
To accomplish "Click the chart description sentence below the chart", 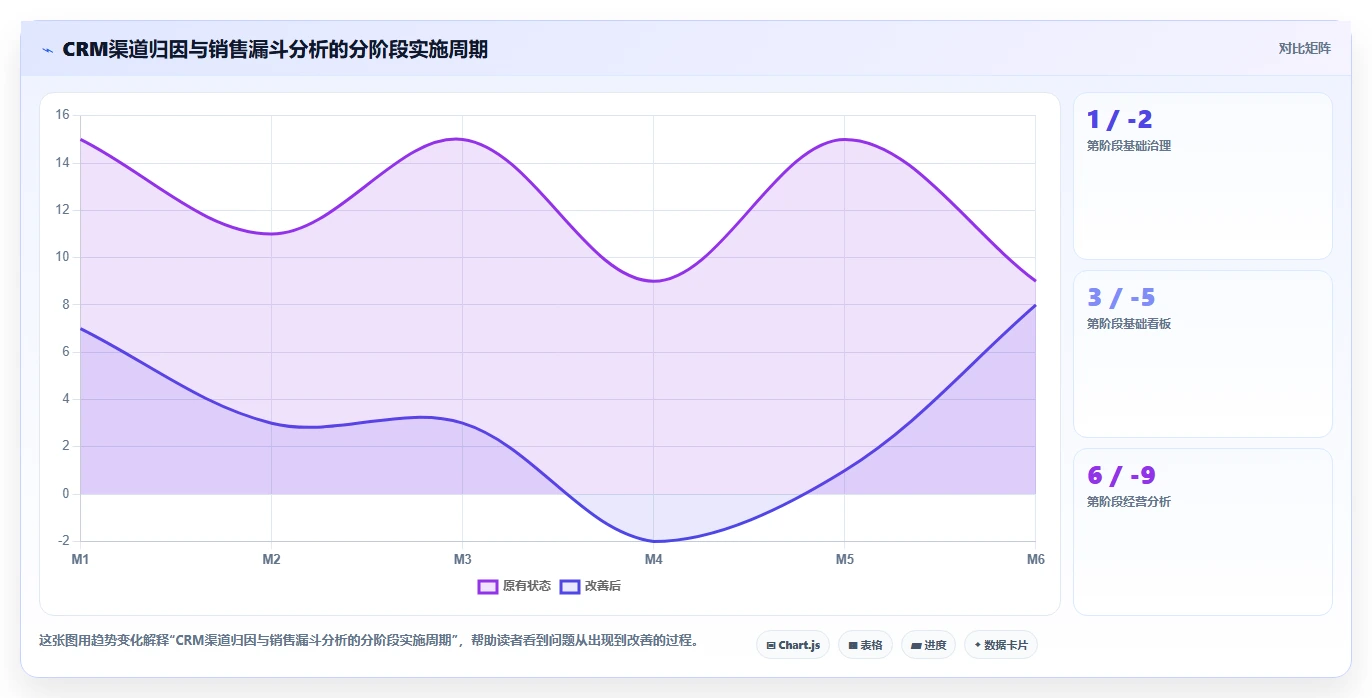I will pyautogui.click(x=369, y=640).
